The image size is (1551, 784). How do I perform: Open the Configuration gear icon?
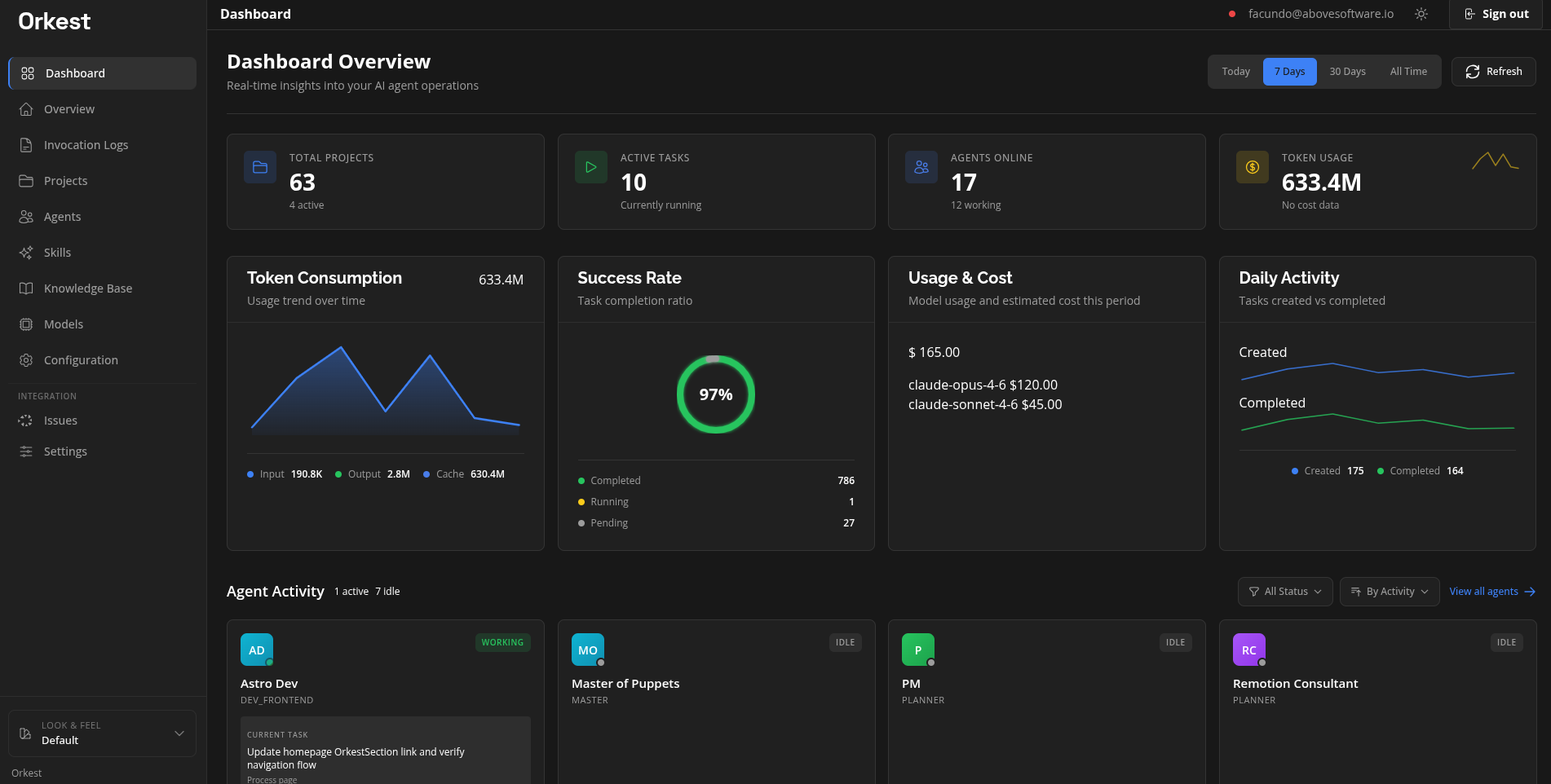(x=26, y=359)
